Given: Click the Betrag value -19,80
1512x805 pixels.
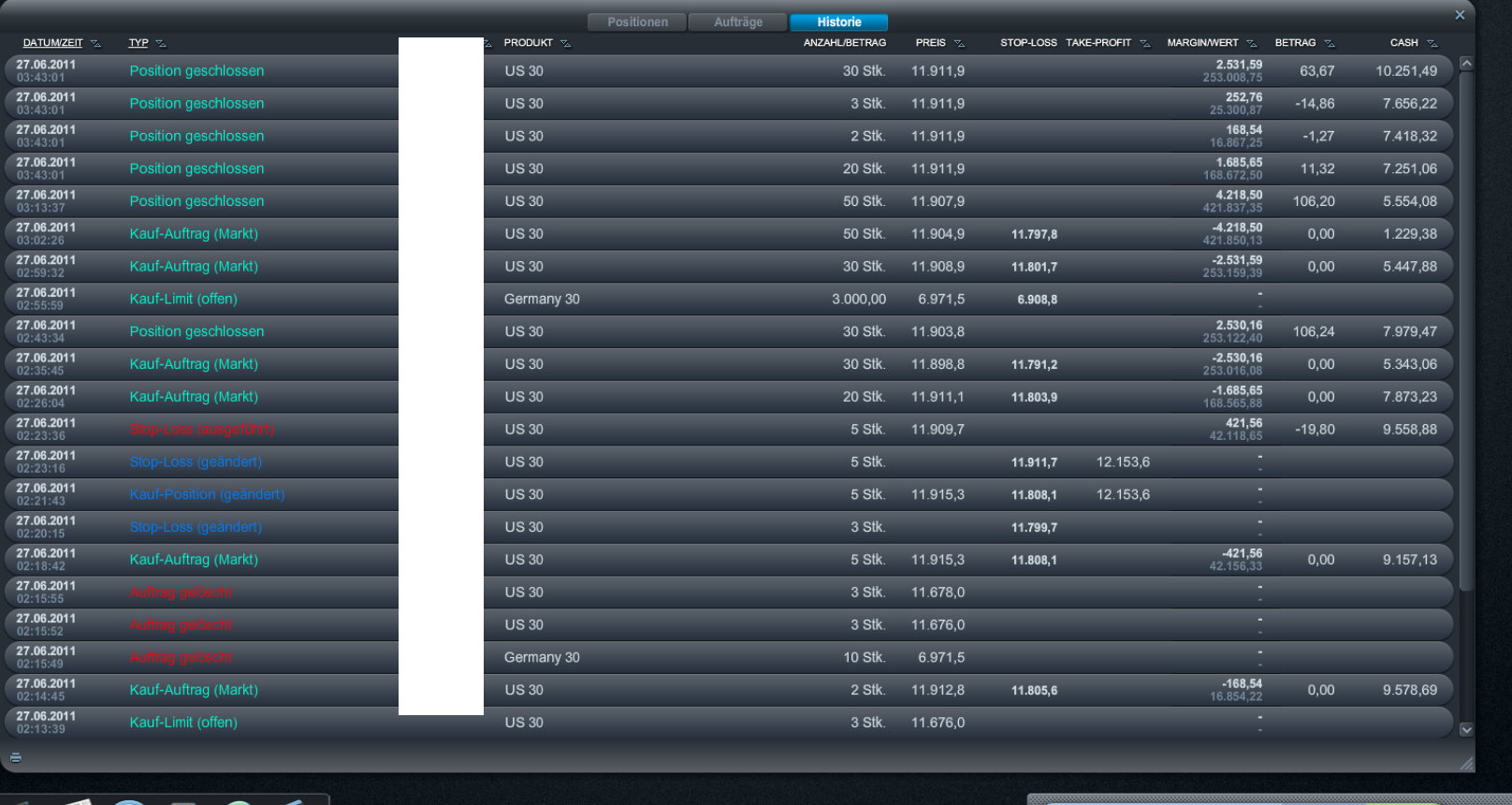Looking at the screenshot, I should coord(1315,430).
